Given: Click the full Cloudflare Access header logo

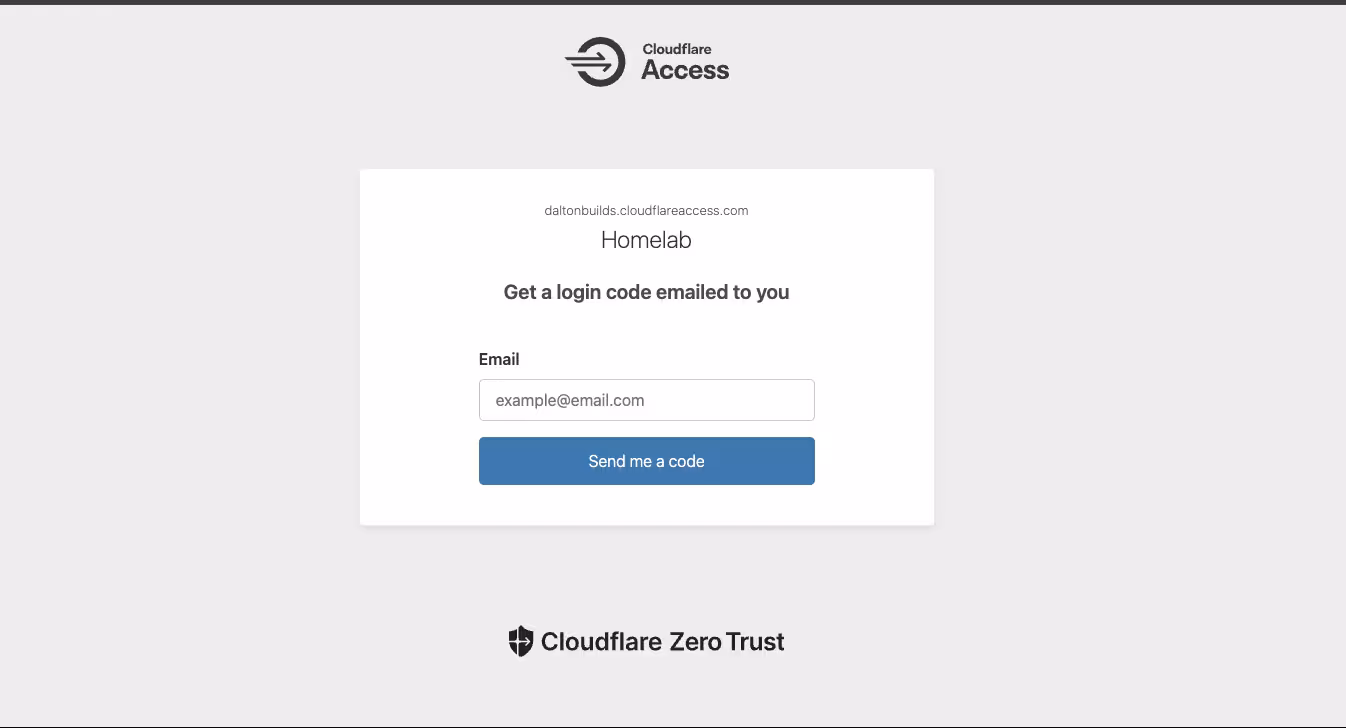Looking at the screenshot, I should point(646,61).
